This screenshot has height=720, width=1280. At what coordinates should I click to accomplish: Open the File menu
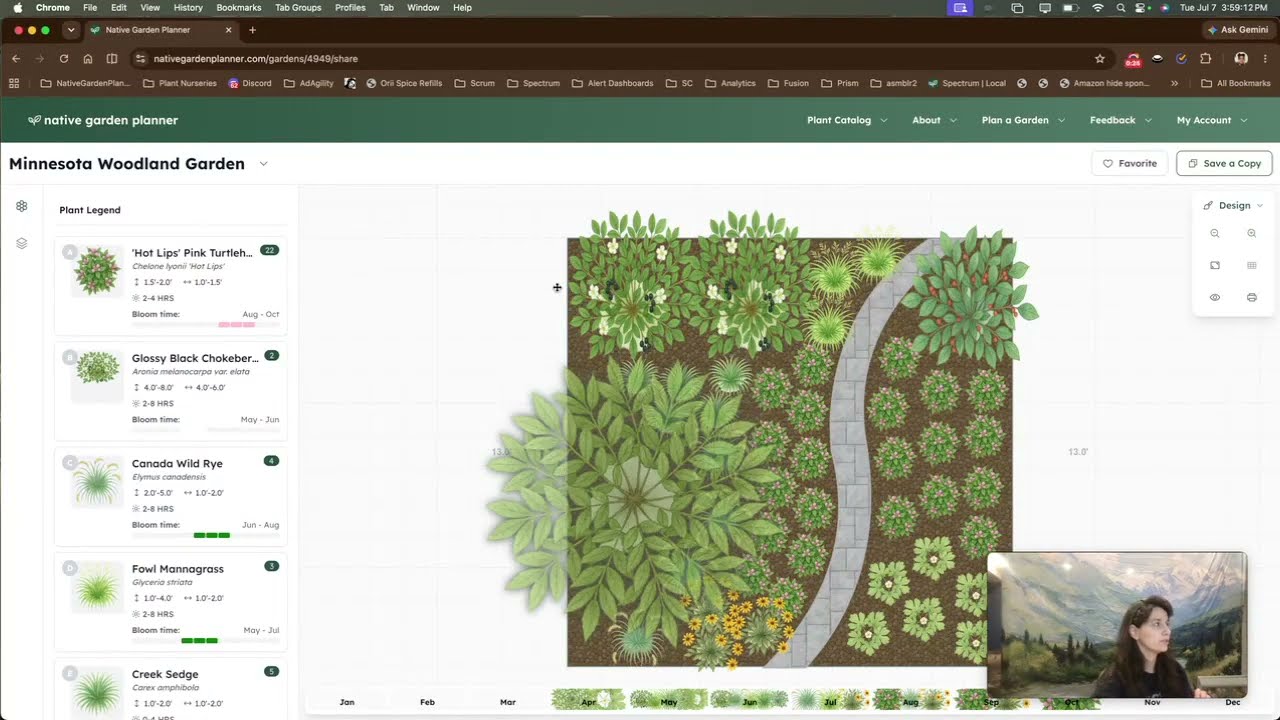coord(90,7)
